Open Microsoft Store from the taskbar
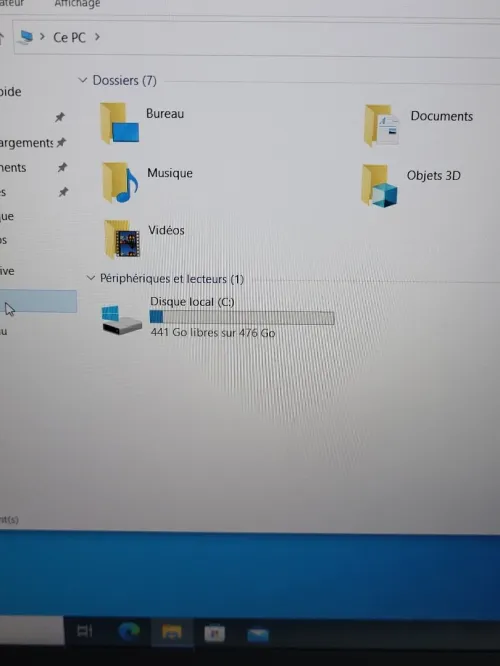Image resolution: width=500 pixels, height=666 pixels. pyautogui.click(x=215, y=633)
